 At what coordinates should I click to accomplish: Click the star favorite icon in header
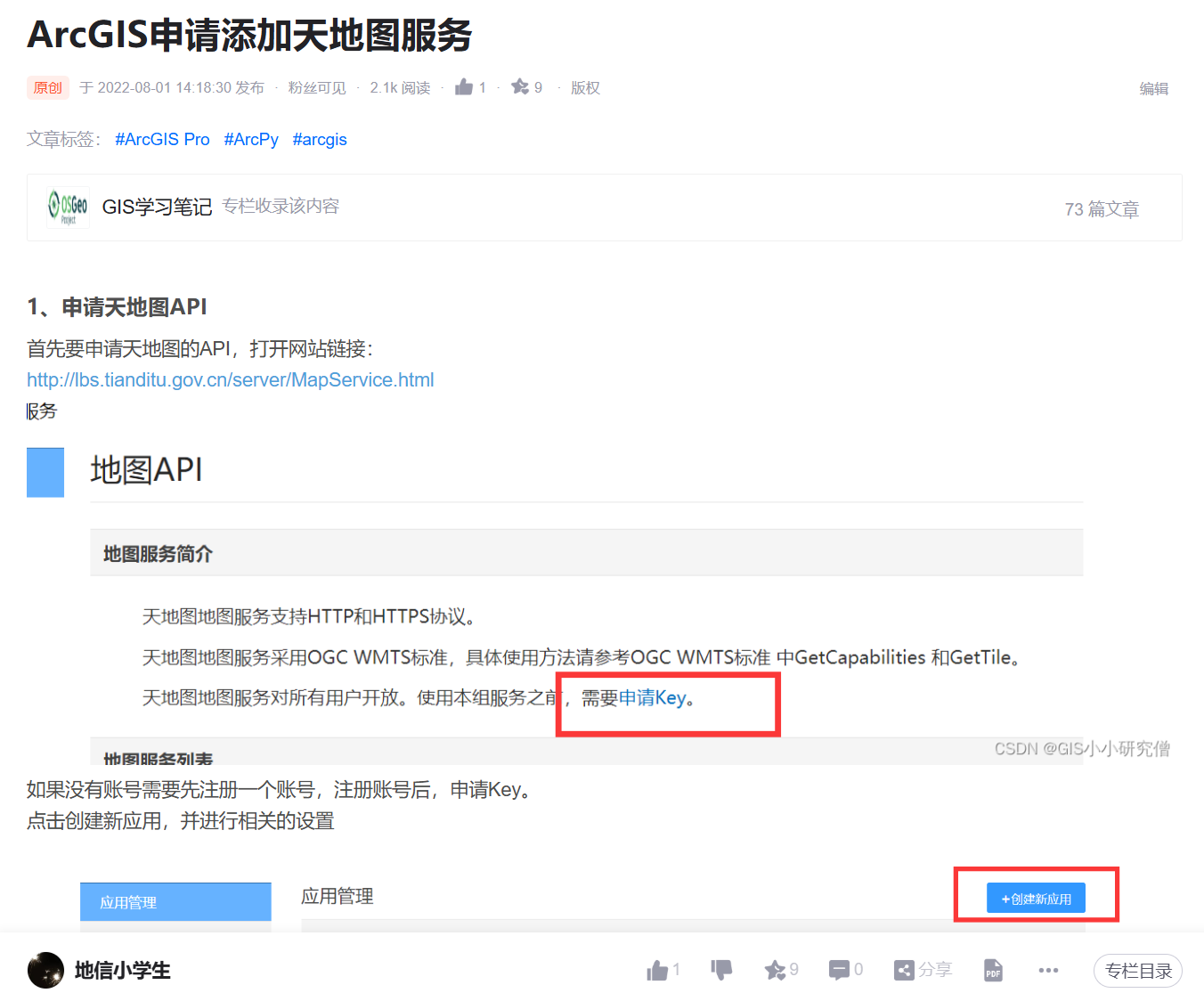[520, 86]
